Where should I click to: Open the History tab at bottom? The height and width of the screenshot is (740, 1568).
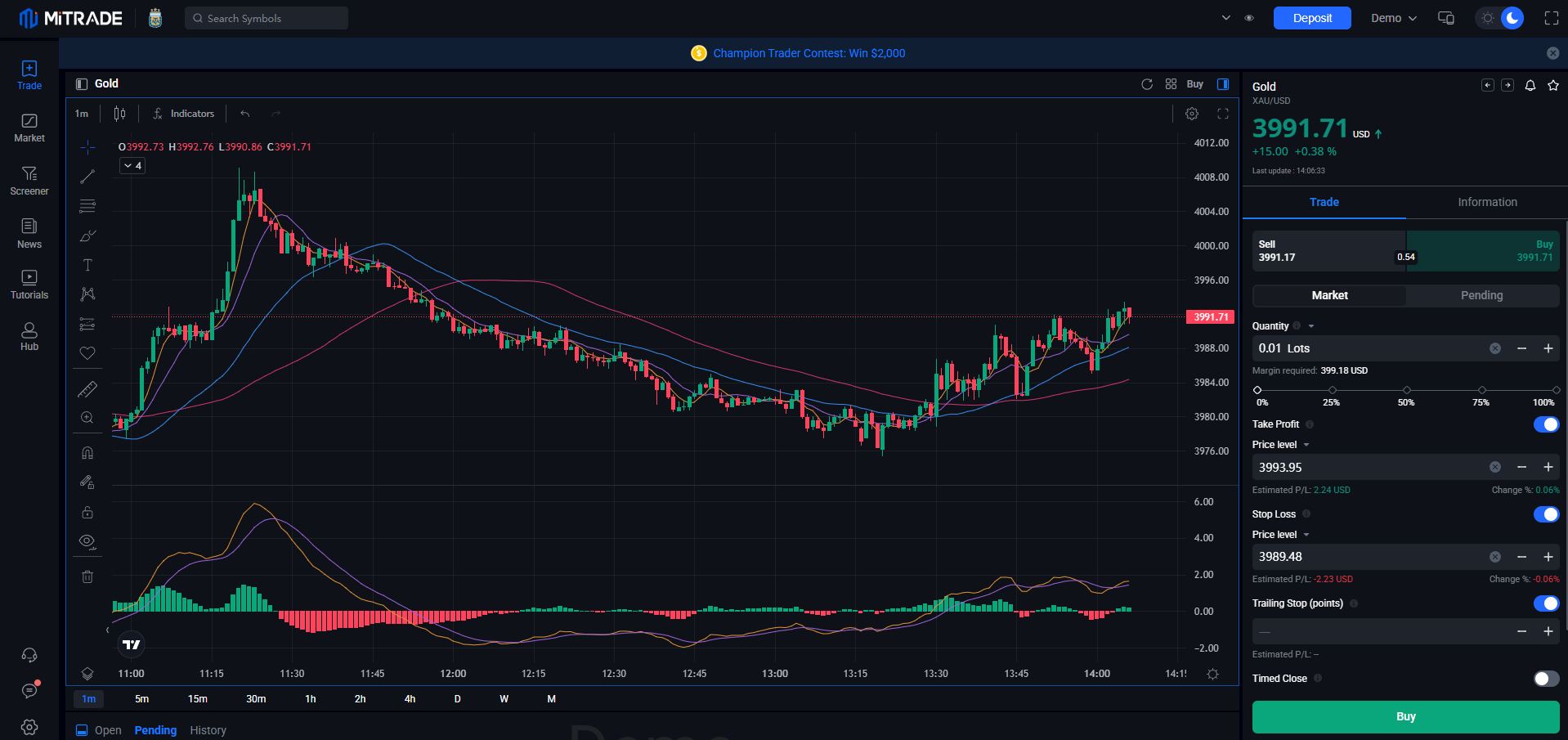click(208, 730)
